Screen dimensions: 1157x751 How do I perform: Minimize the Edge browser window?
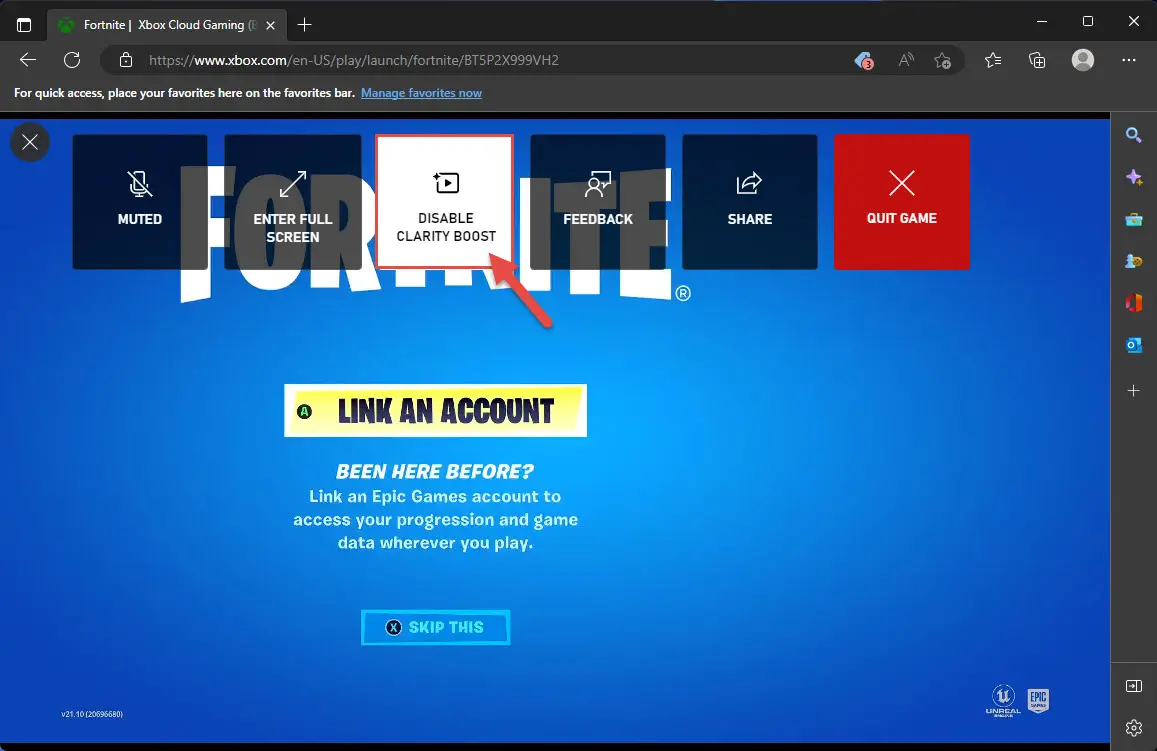[1042, 21]
